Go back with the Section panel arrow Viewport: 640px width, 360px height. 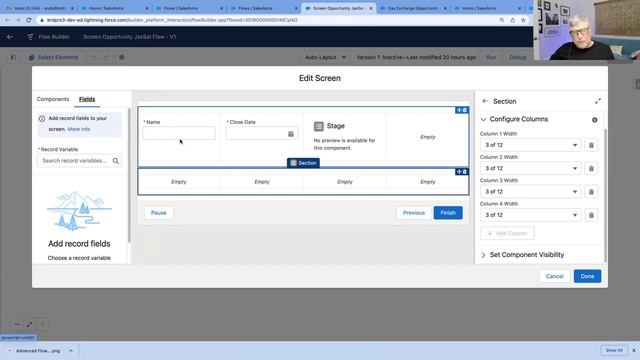pyautogui.click(x=485, y=101)
